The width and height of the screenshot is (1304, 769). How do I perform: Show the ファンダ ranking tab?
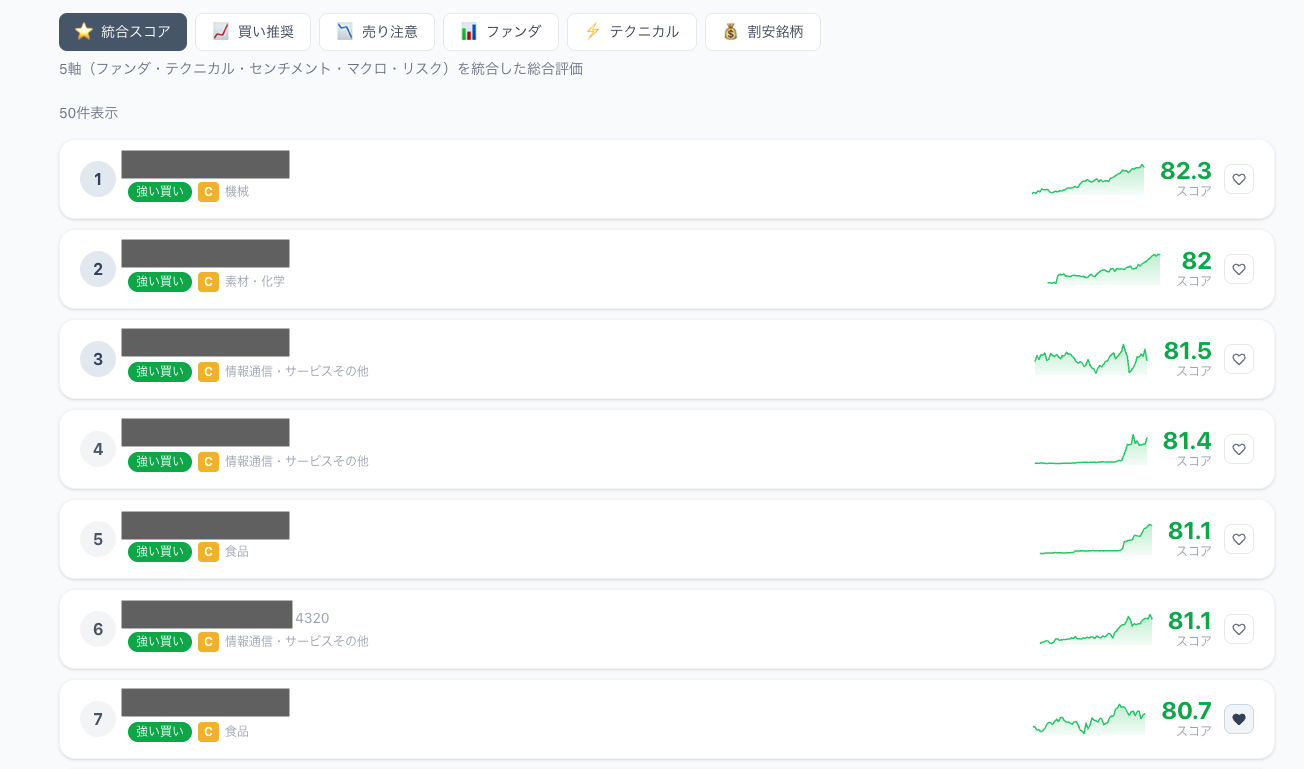point(501,32)
